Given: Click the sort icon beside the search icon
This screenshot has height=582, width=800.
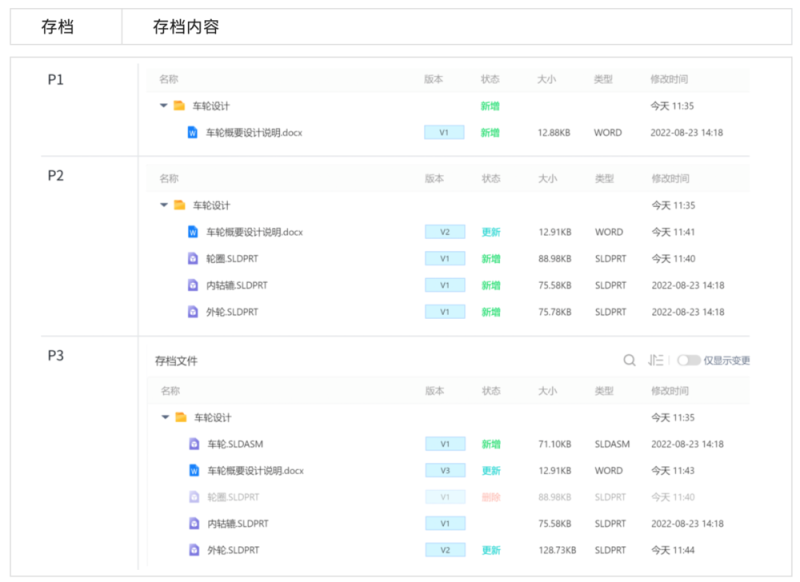Looking at the screenshot, I should (656, 360).
